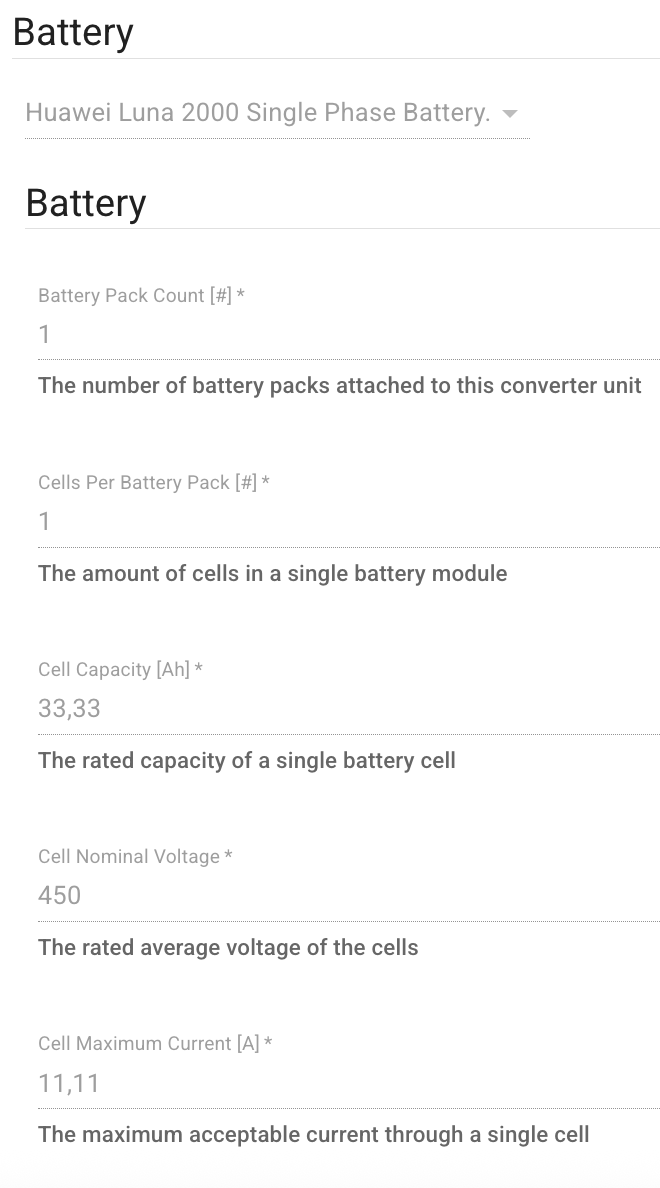Click the top Battery page heading
Image resolution: width=660 pixels, height=1188 pixels.
[x=73, y=32]
